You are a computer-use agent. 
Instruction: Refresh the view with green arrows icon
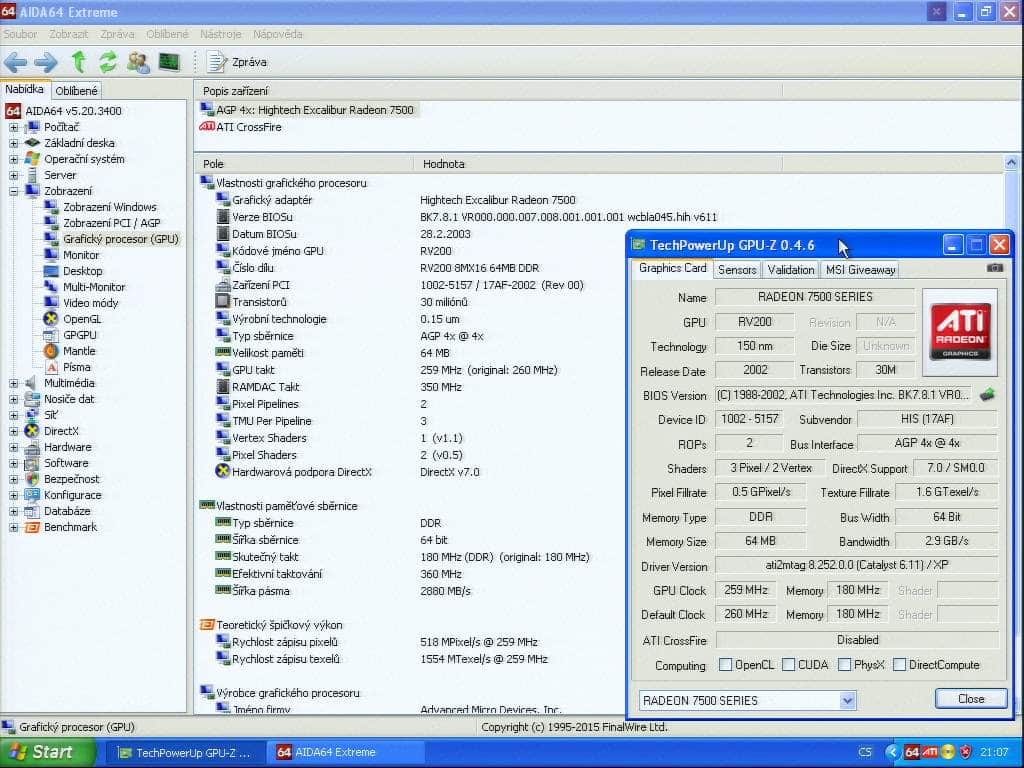108,62
